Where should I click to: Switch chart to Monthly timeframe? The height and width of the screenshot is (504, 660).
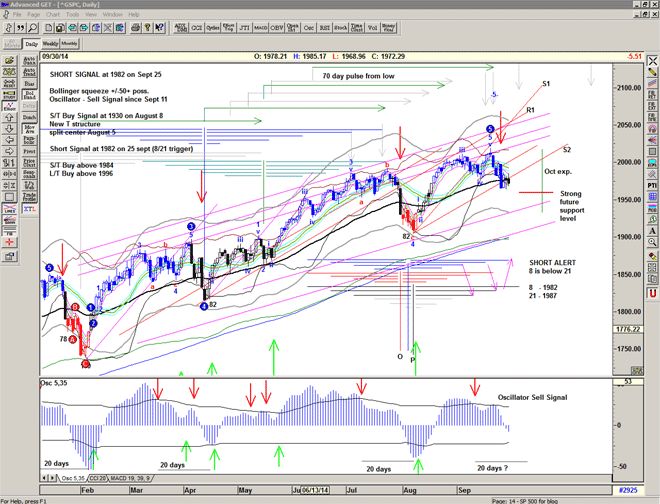coord(70,44)
